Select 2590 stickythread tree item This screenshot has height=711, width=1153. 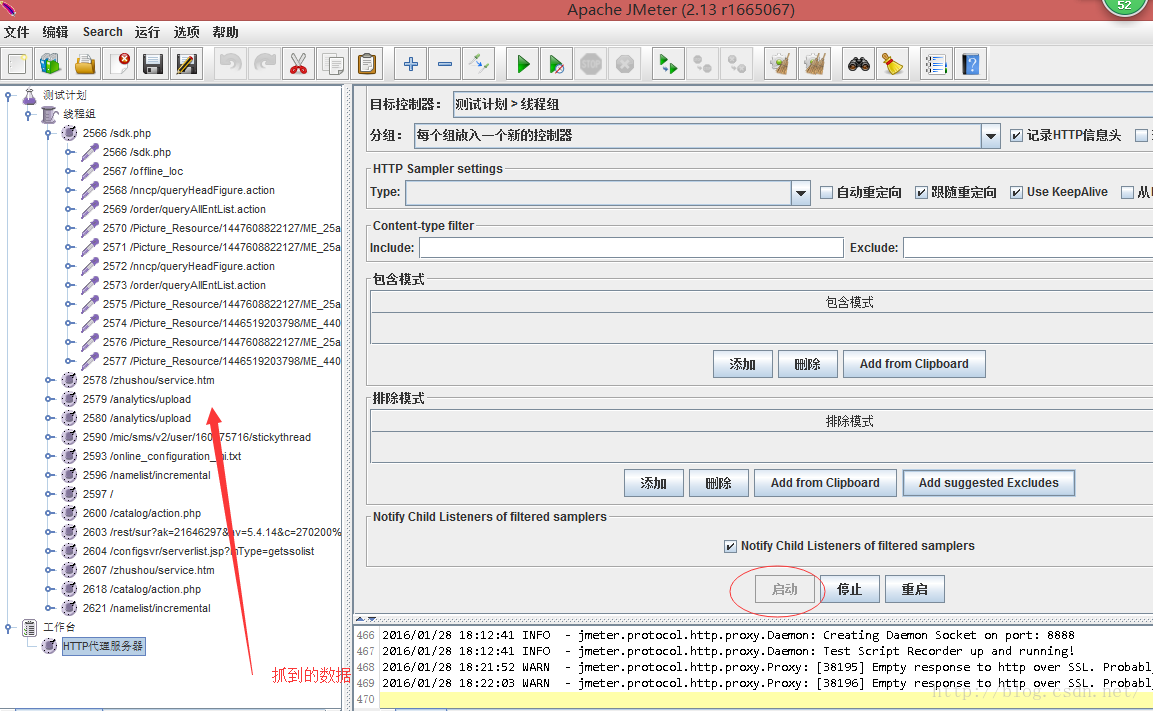[196, 437]
